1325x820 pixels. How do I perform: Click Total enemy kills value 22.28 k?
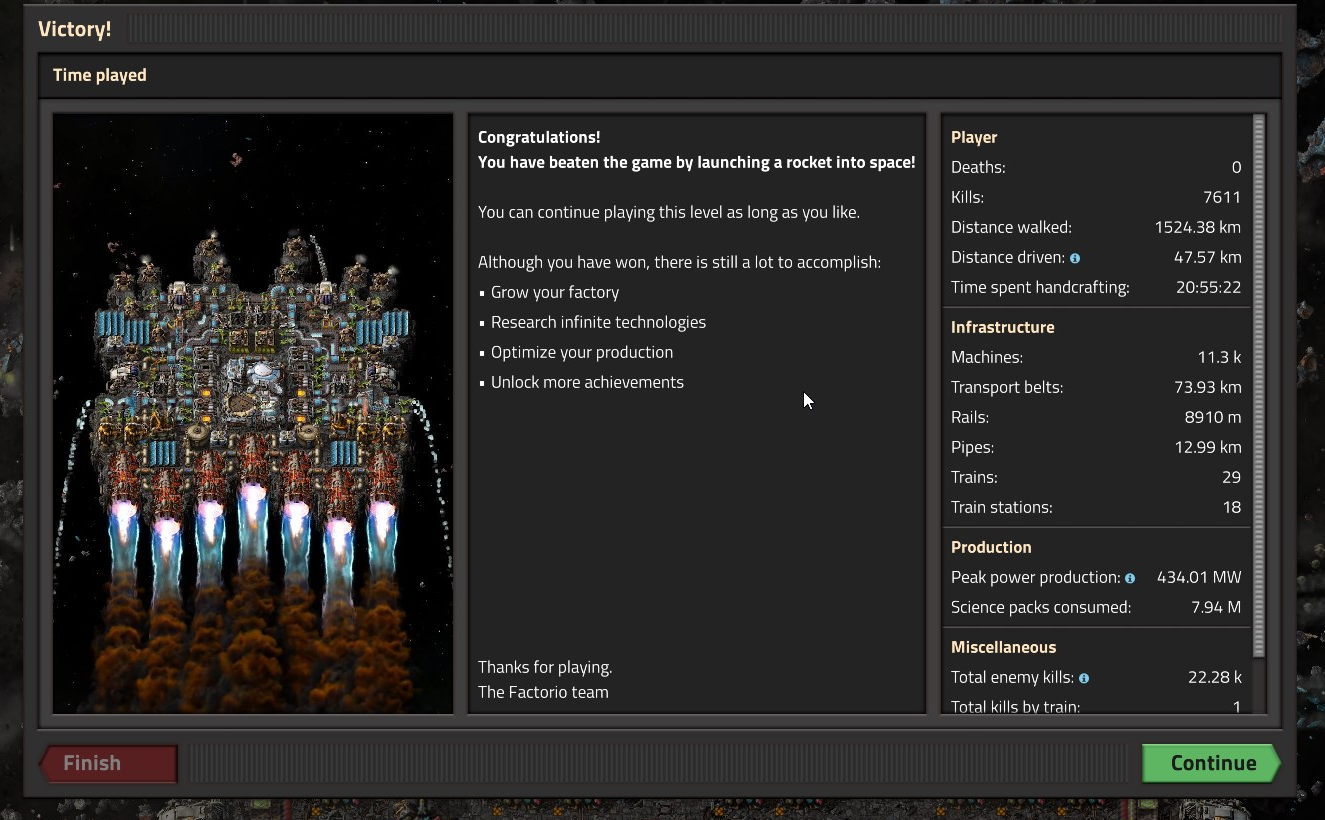(1215, 677)
